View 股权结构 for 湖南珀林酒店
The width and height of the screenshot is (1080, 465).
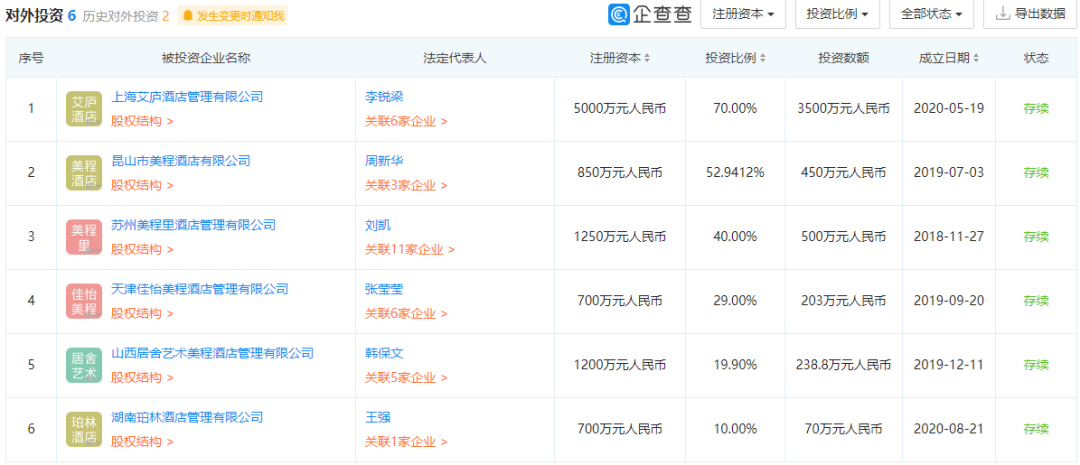pyautogui.click(x=143, y=442)
